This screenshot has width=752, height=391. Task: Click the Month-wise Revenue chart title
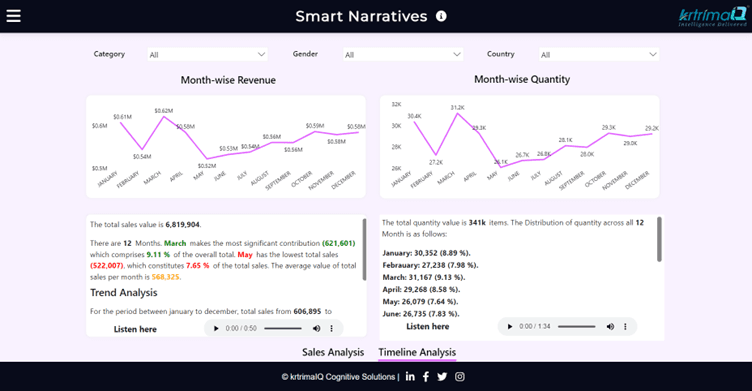click(228, 80)
